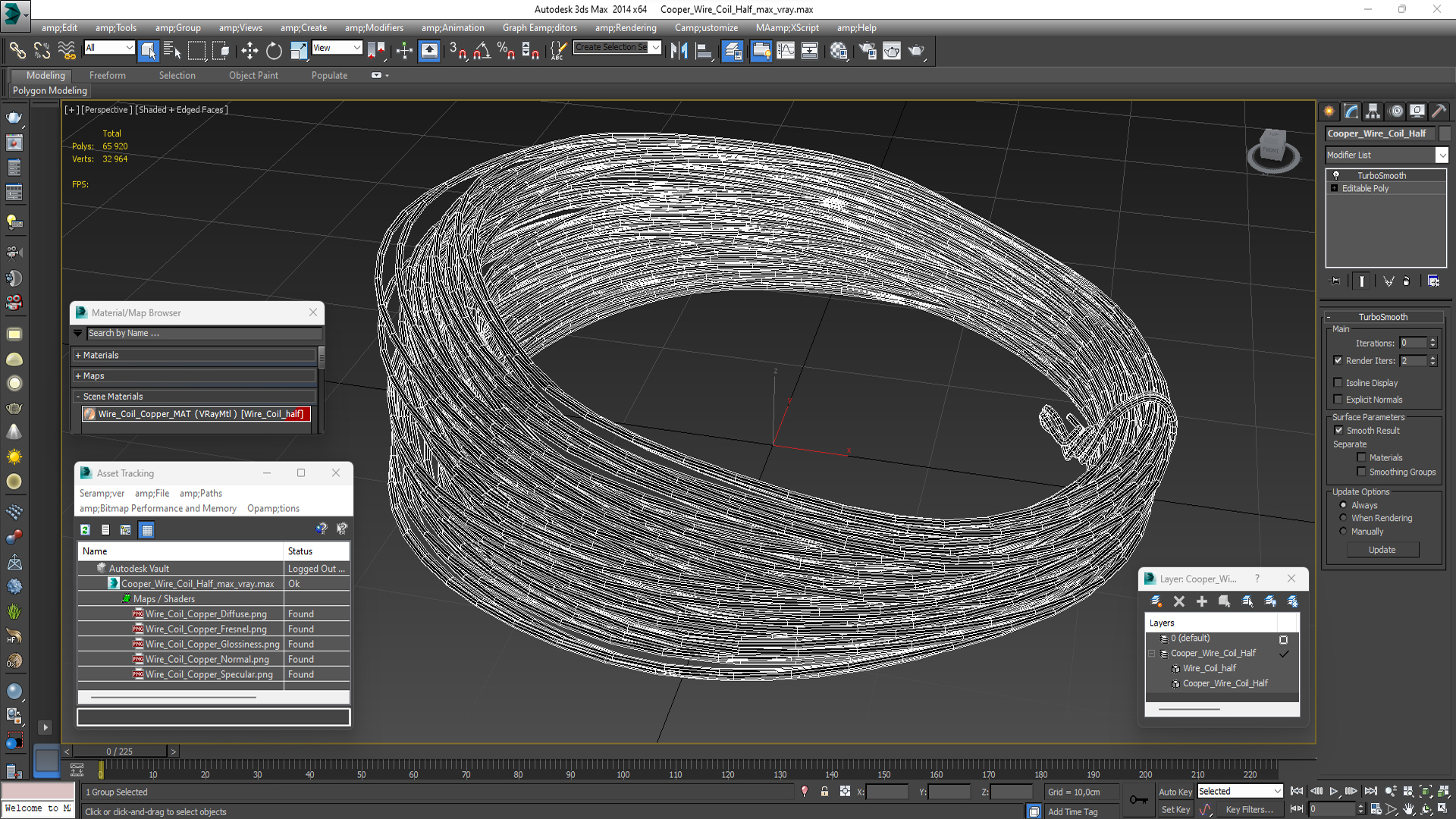Open the Hierarchy command panel tab
The width and height of the screenshot is (1456, 819).
1373,111
